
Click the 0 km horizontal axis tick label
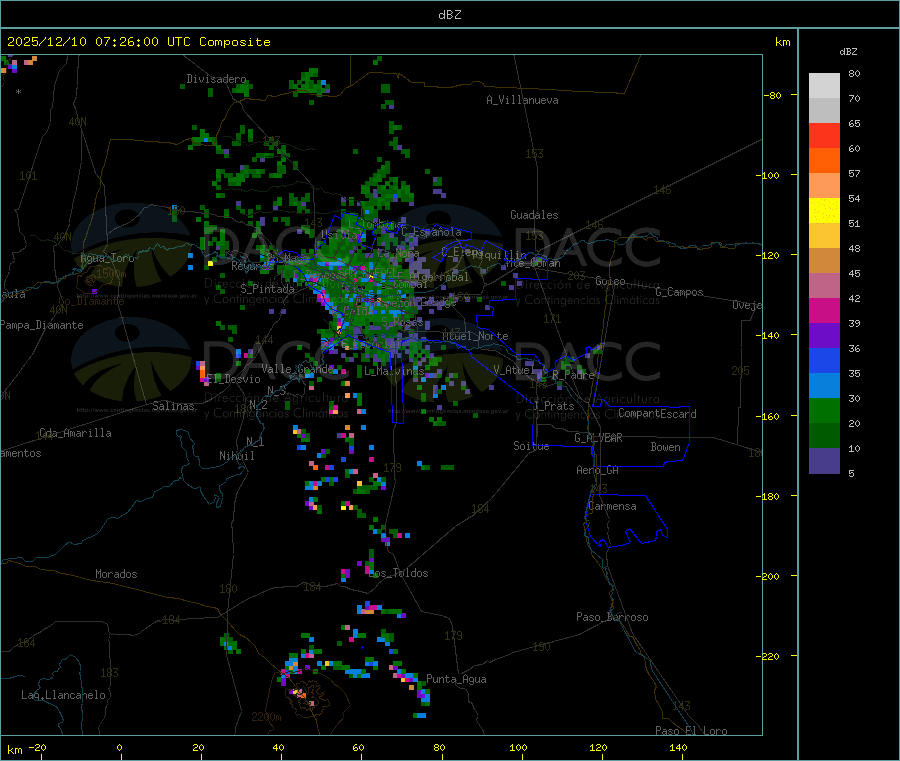119,747
